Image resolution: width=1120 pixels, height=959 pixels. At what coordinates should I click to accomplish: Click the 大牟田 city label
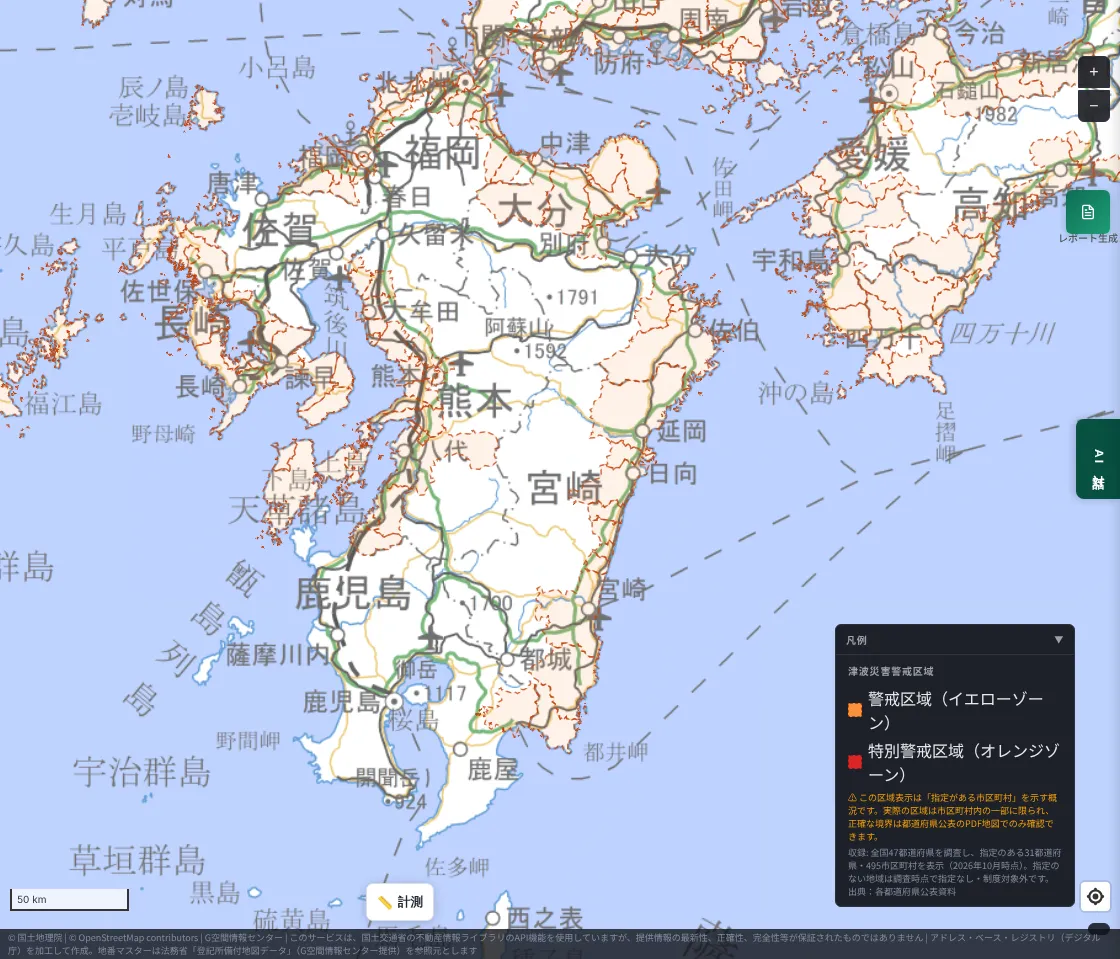[421, 311]
